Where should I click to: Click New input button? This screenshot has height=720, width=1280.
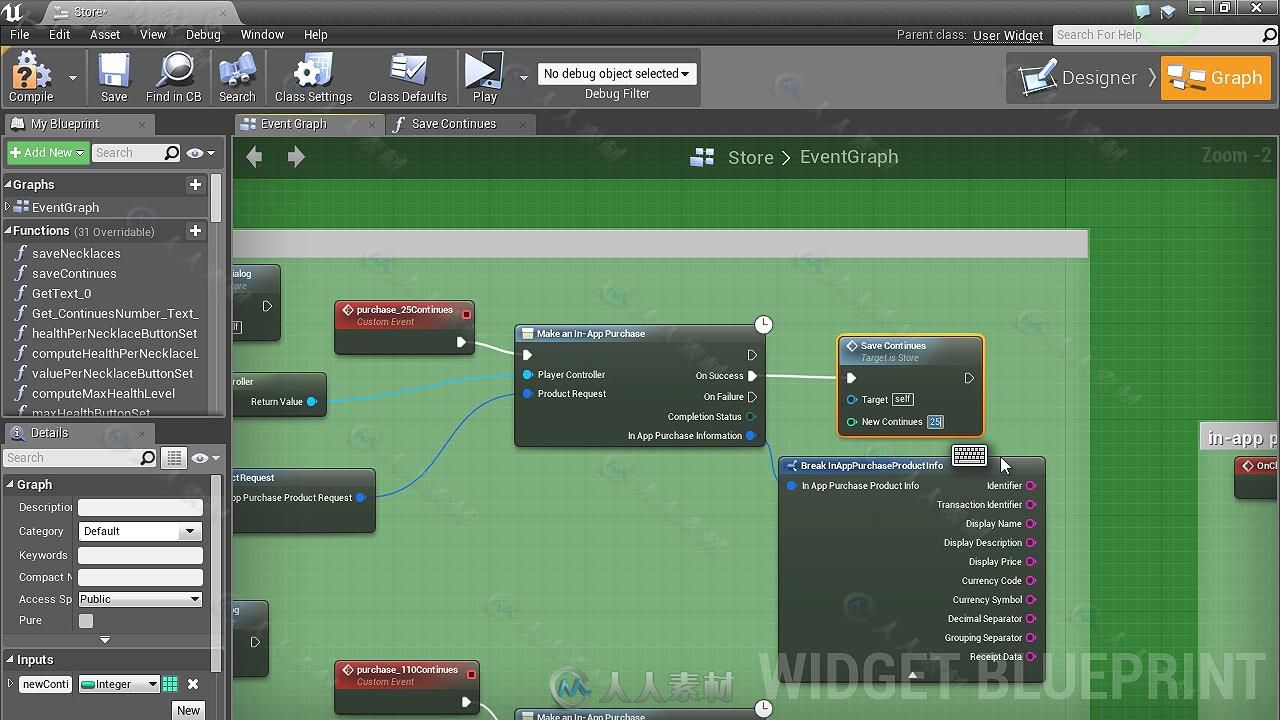click(x=188, y=710)
